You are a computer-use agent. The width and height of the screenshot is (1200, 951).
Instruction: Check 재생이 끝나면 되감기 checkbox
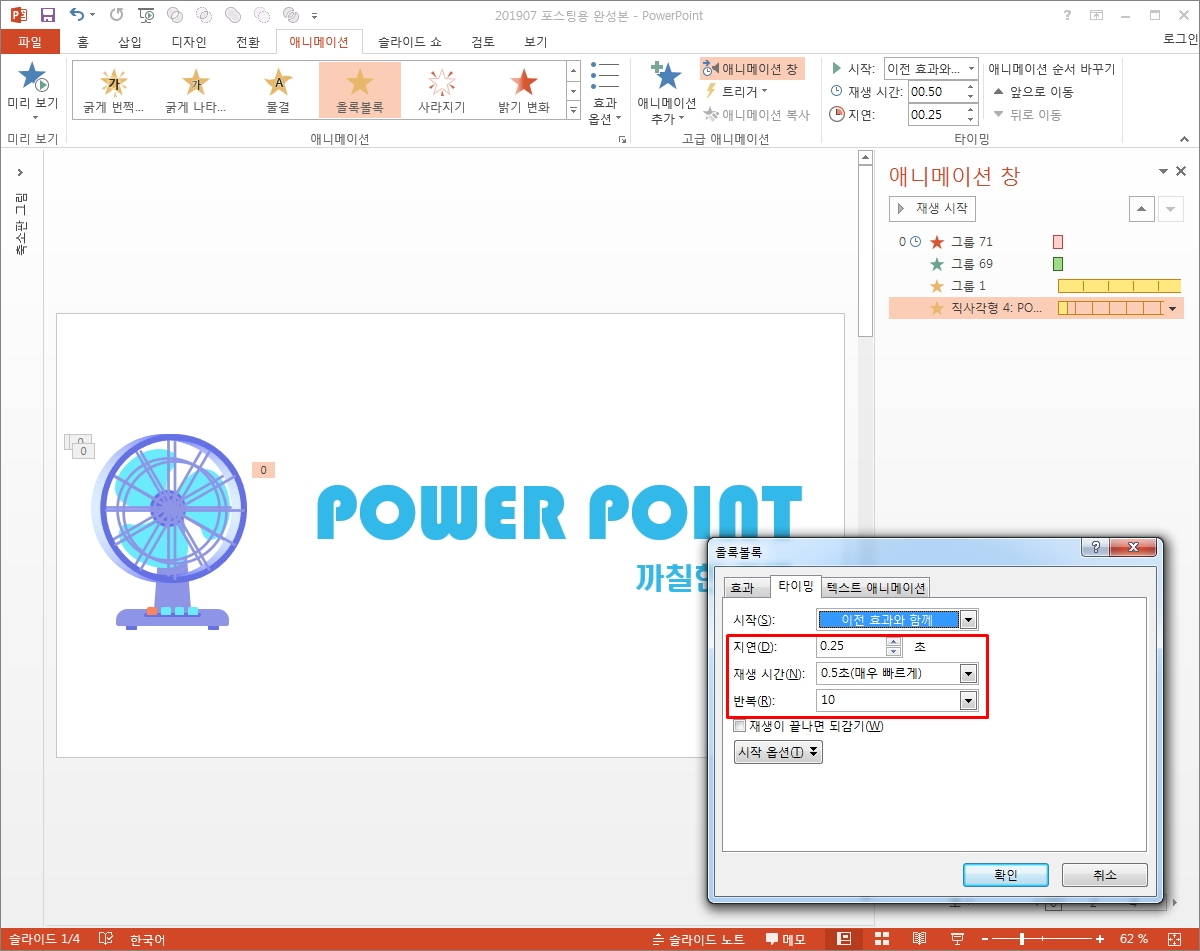point(740,726)
